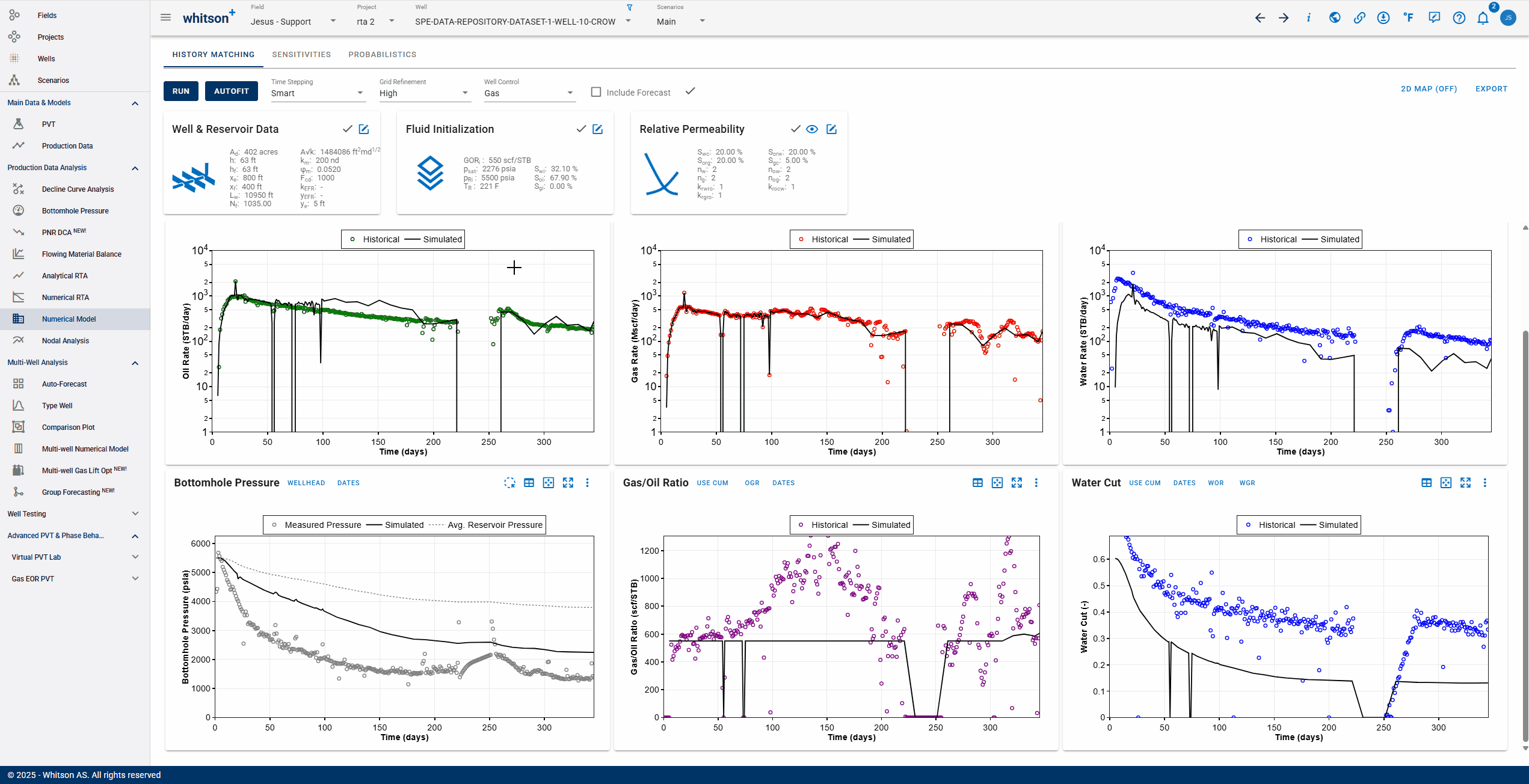
Task: Switch to the PROBABILISTICS tab
Action: tap(382, 55)
